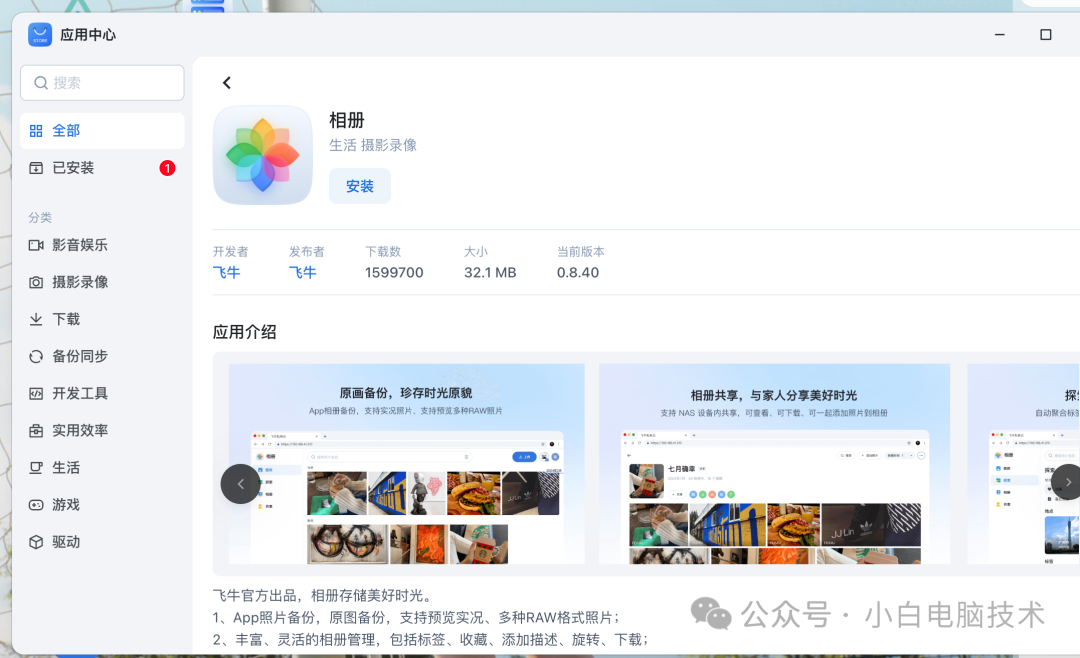Click the 飞牛官方出品 description line
The image size is (1080, 658).
point(322,596)
